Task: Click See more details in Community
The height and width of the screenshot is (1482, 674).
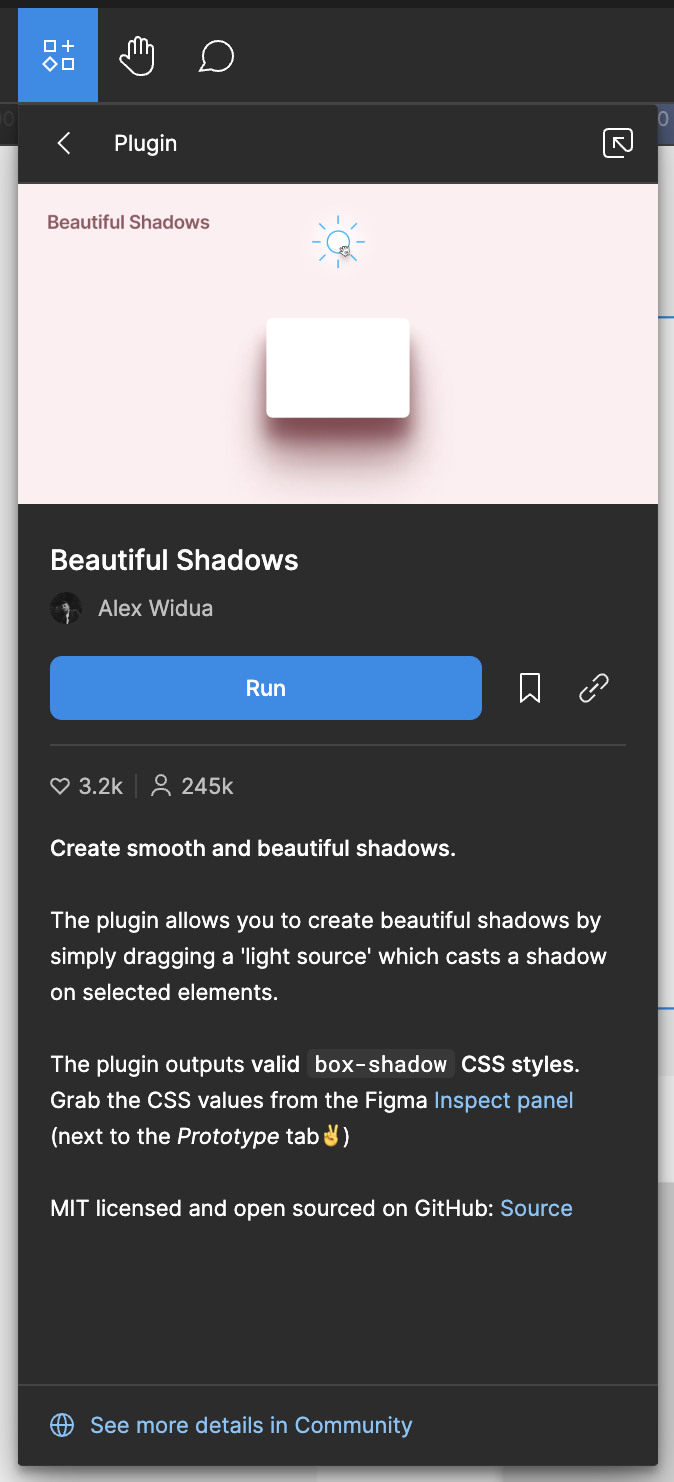Action: click(251, 1425)
